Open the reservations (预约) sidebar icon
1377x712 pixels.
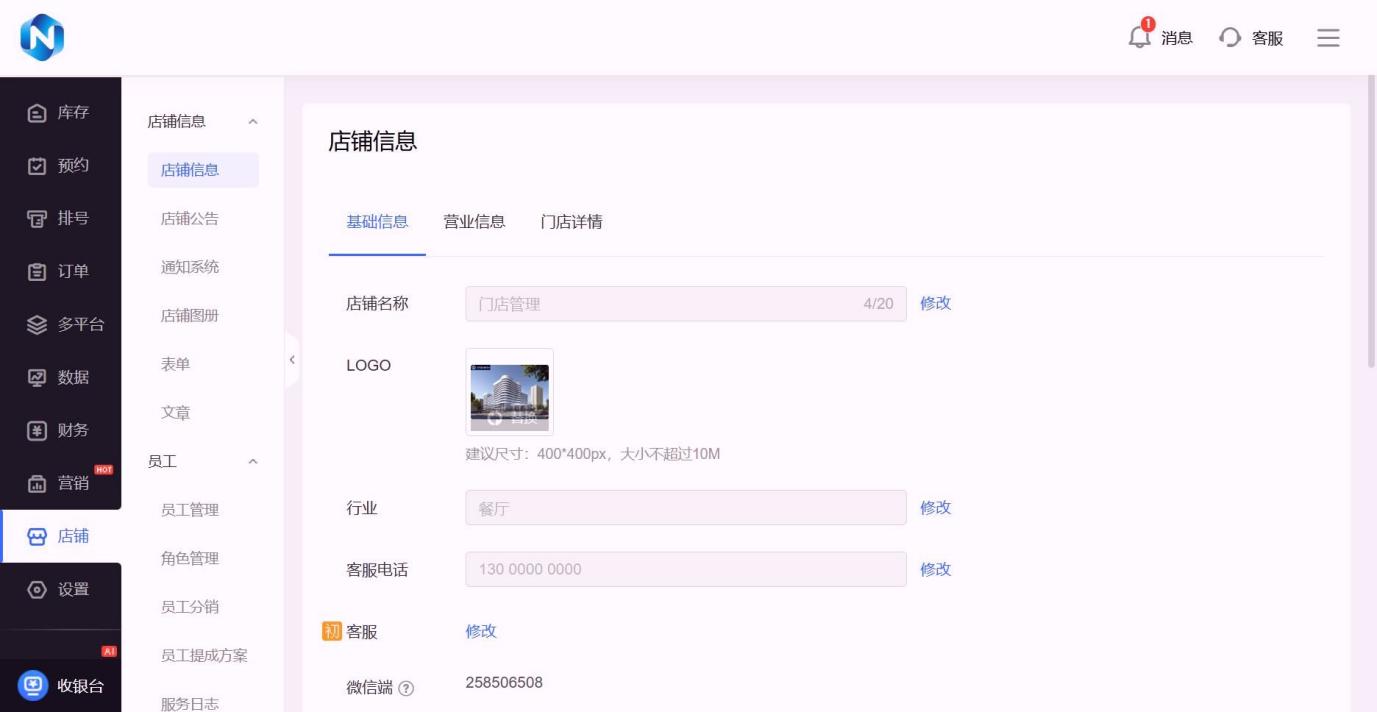tap(37, 166)
